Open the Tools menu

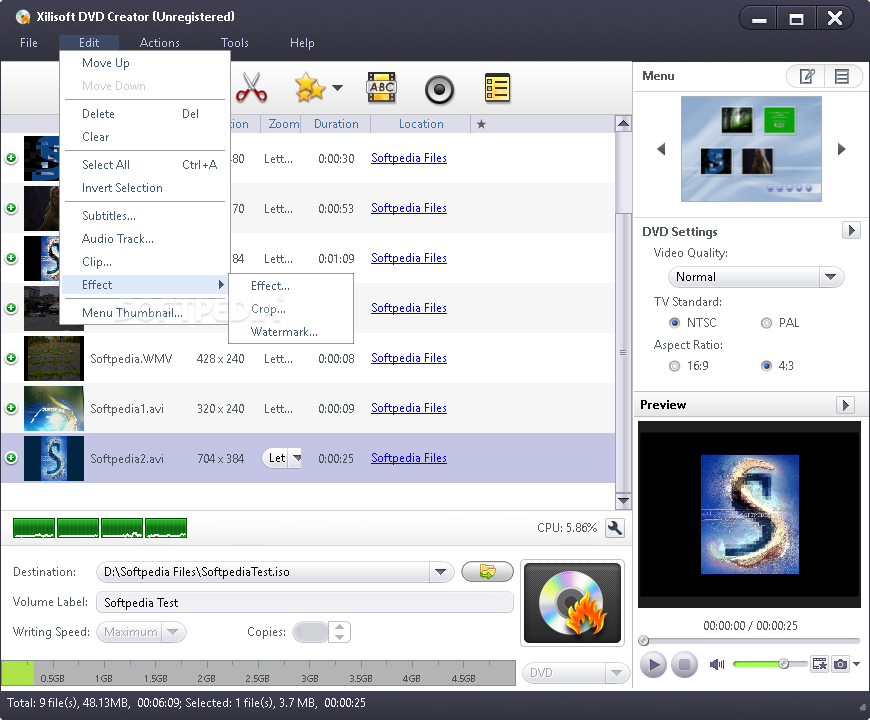pos(235,43)
